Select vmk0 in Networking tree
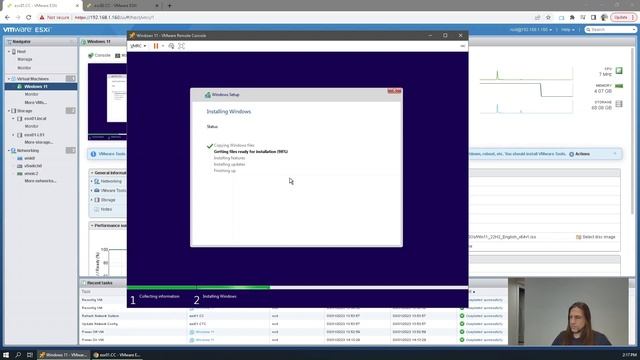 29,158
